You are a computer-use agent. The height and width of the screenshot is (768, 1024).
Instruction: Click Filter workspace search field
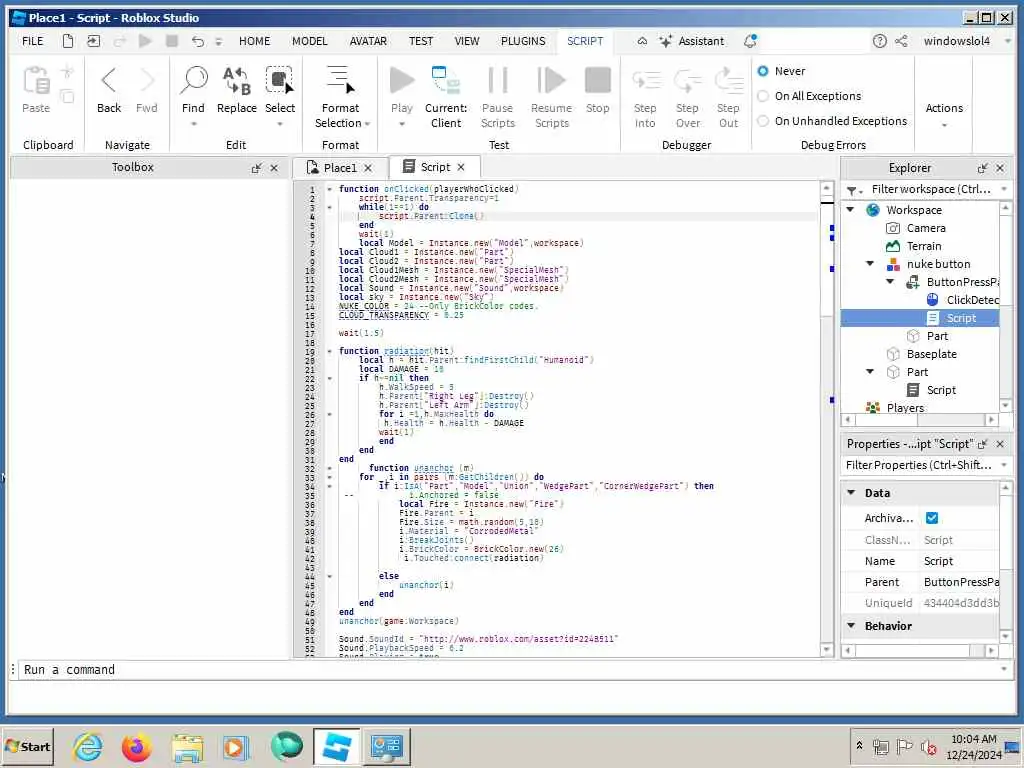(x=931, y=189)
